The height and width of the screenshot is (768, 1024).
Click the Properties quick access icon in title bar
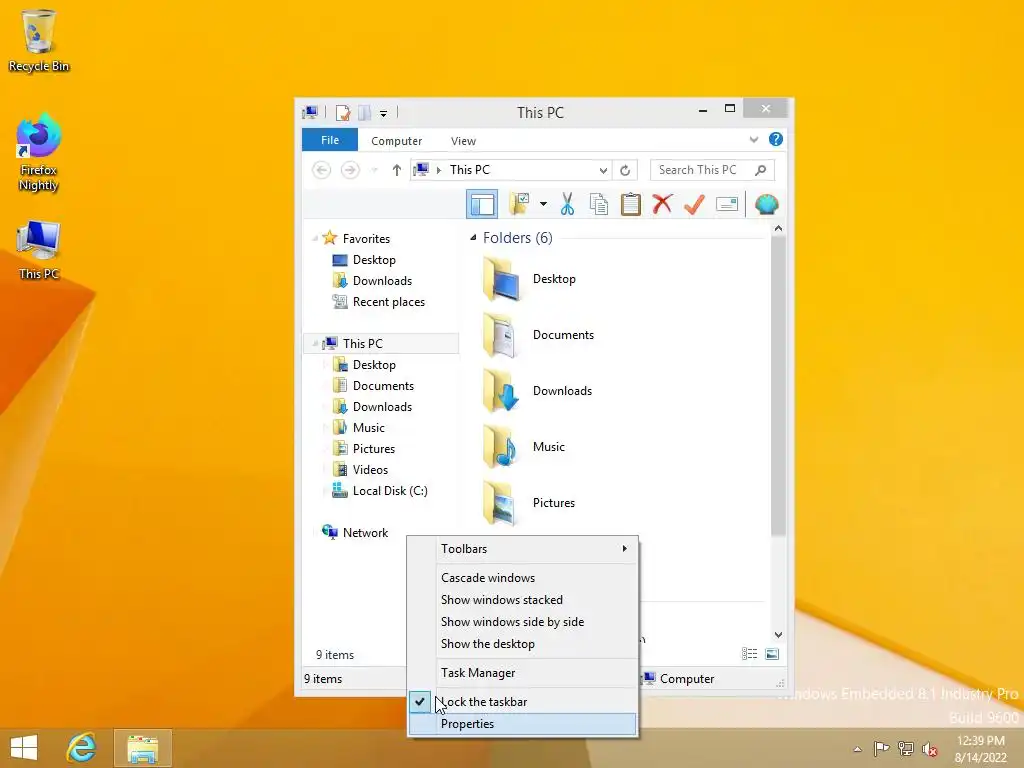click(343, 113)
